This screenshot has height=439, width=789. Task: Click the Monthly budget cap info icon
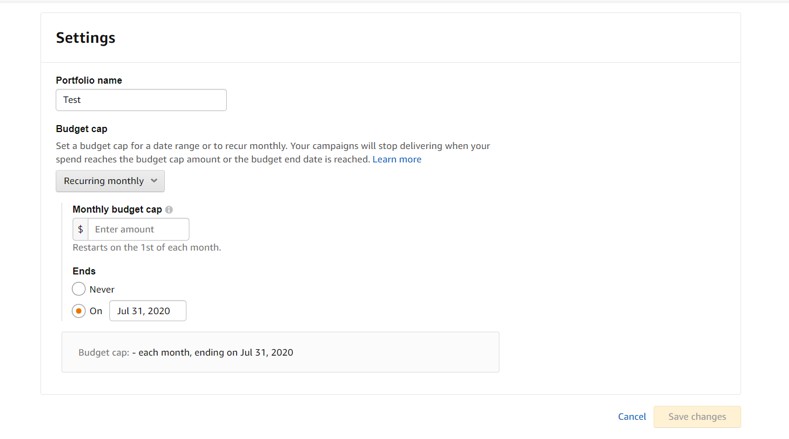click(169, 210)
